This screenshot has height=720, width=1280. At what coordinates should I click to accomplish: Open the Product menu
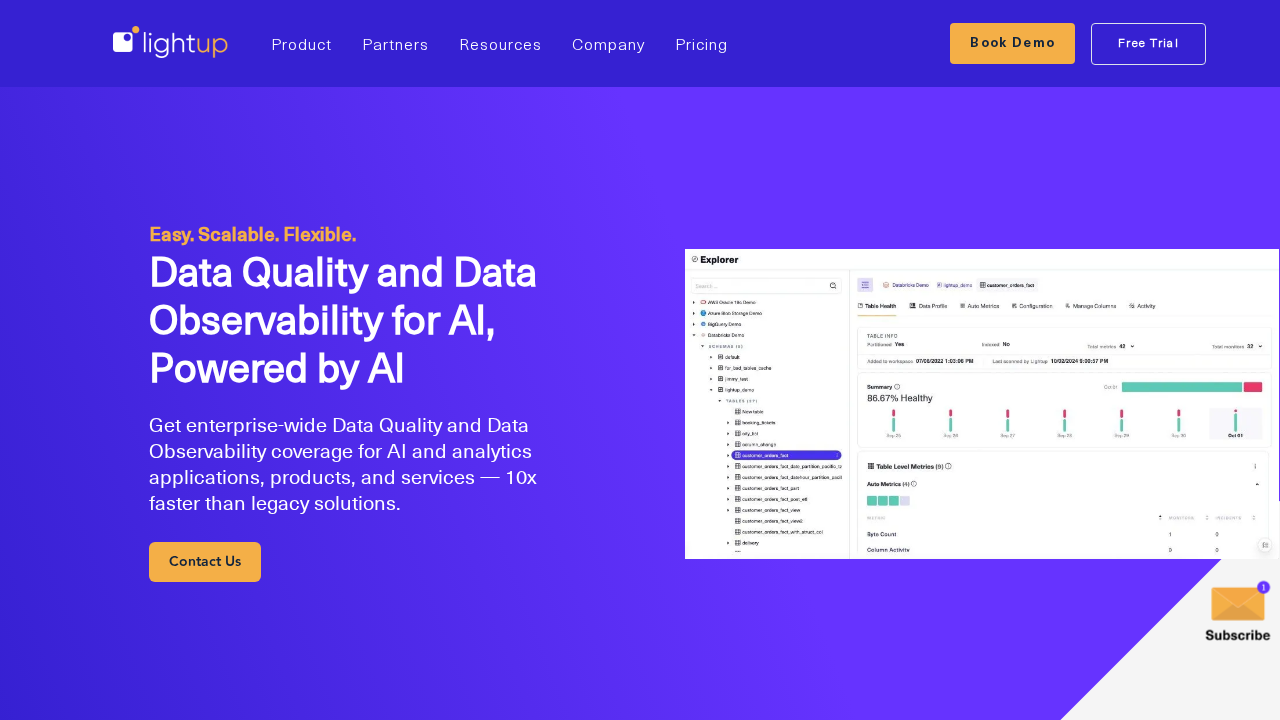(301, 45)
